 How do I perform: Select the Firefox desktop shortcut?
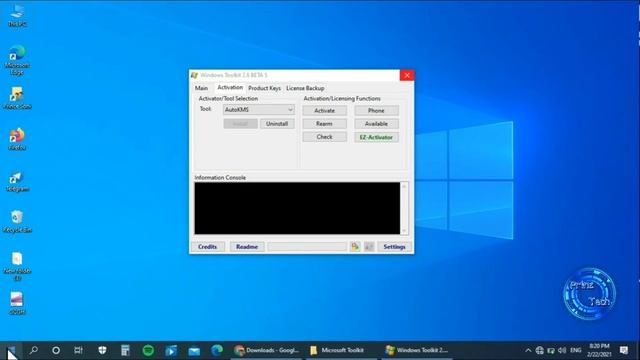click(x=17, y=139)
